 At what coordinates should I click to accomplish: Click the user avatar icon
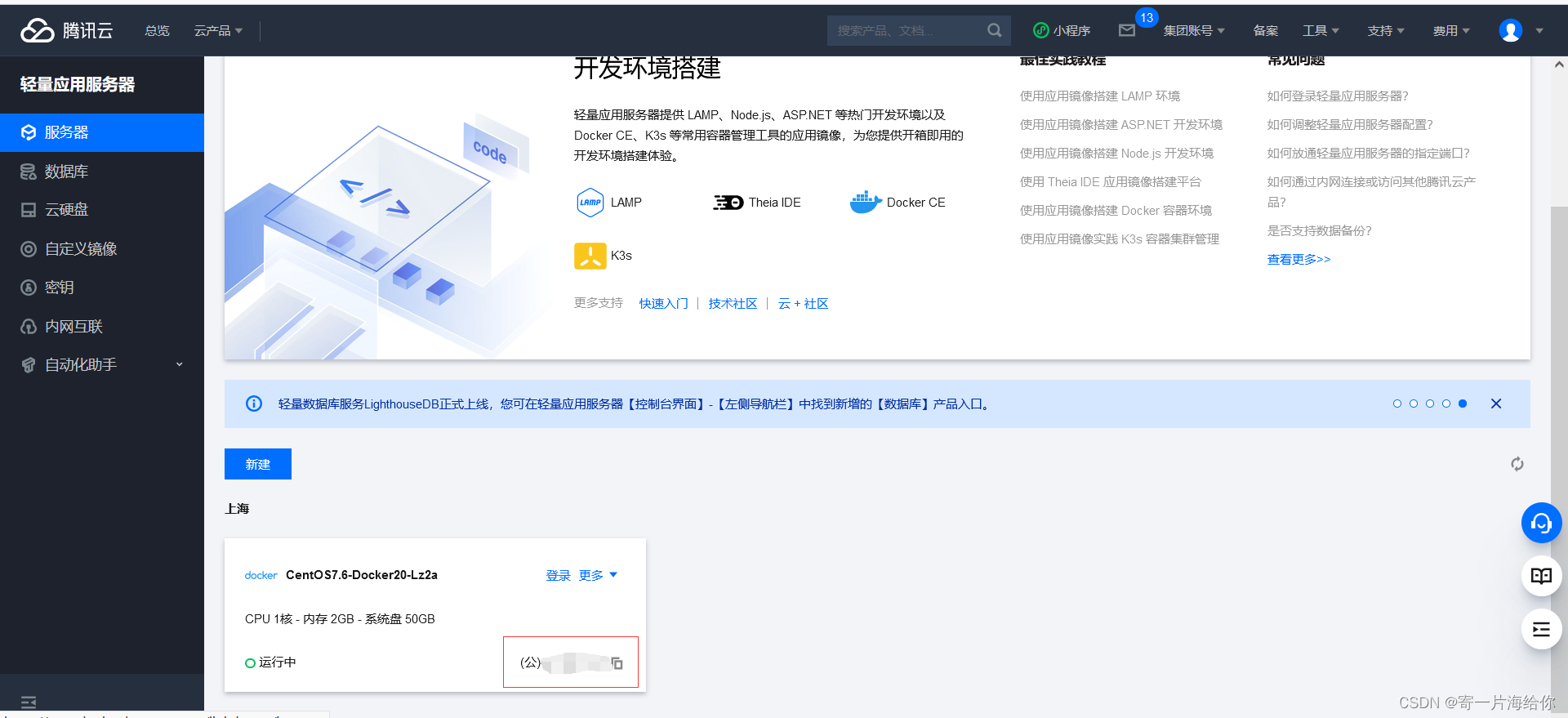[1511, 30]
